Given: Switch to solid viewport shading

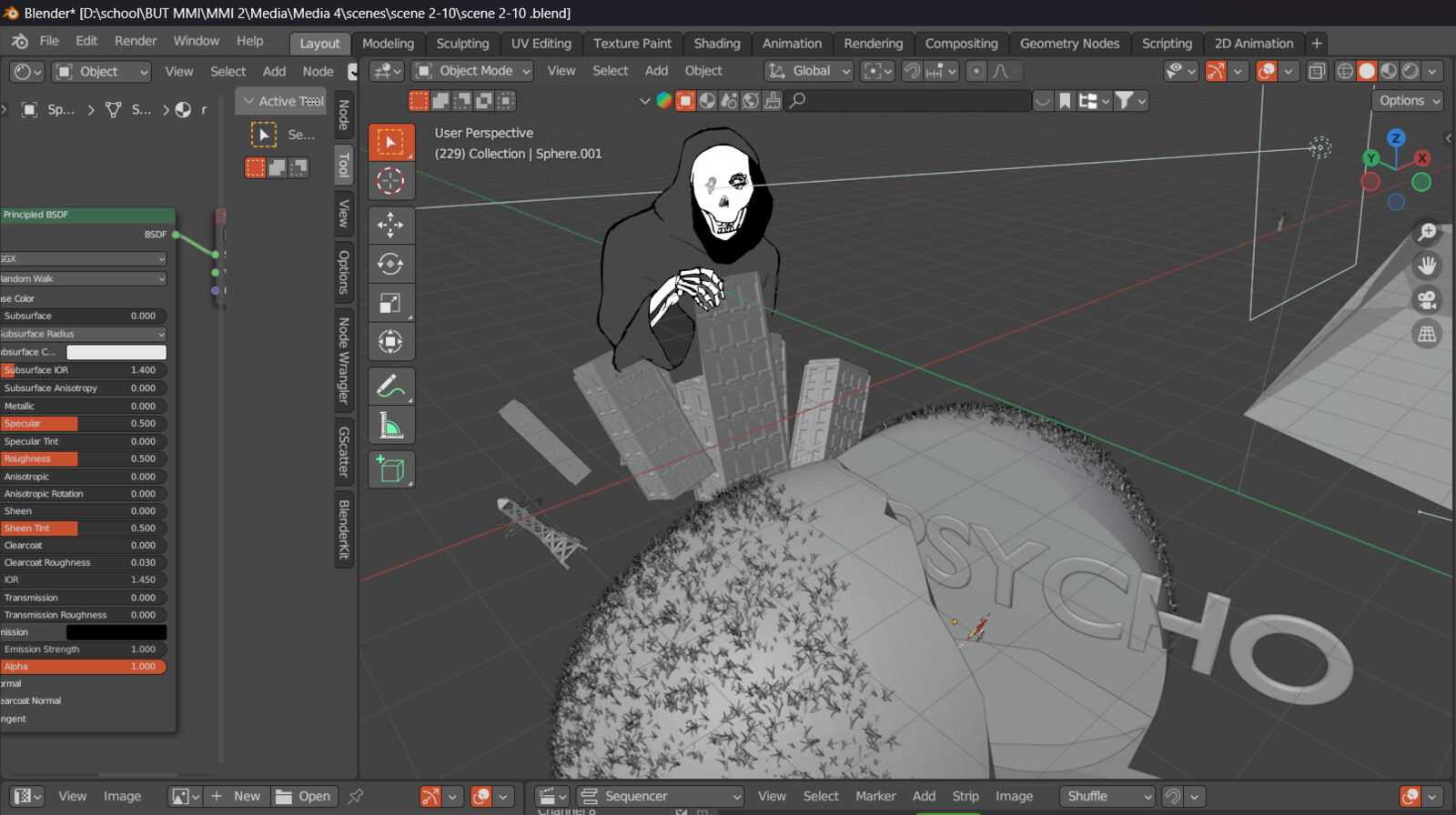Looking at the screenshot, I should click(1367, 71).
